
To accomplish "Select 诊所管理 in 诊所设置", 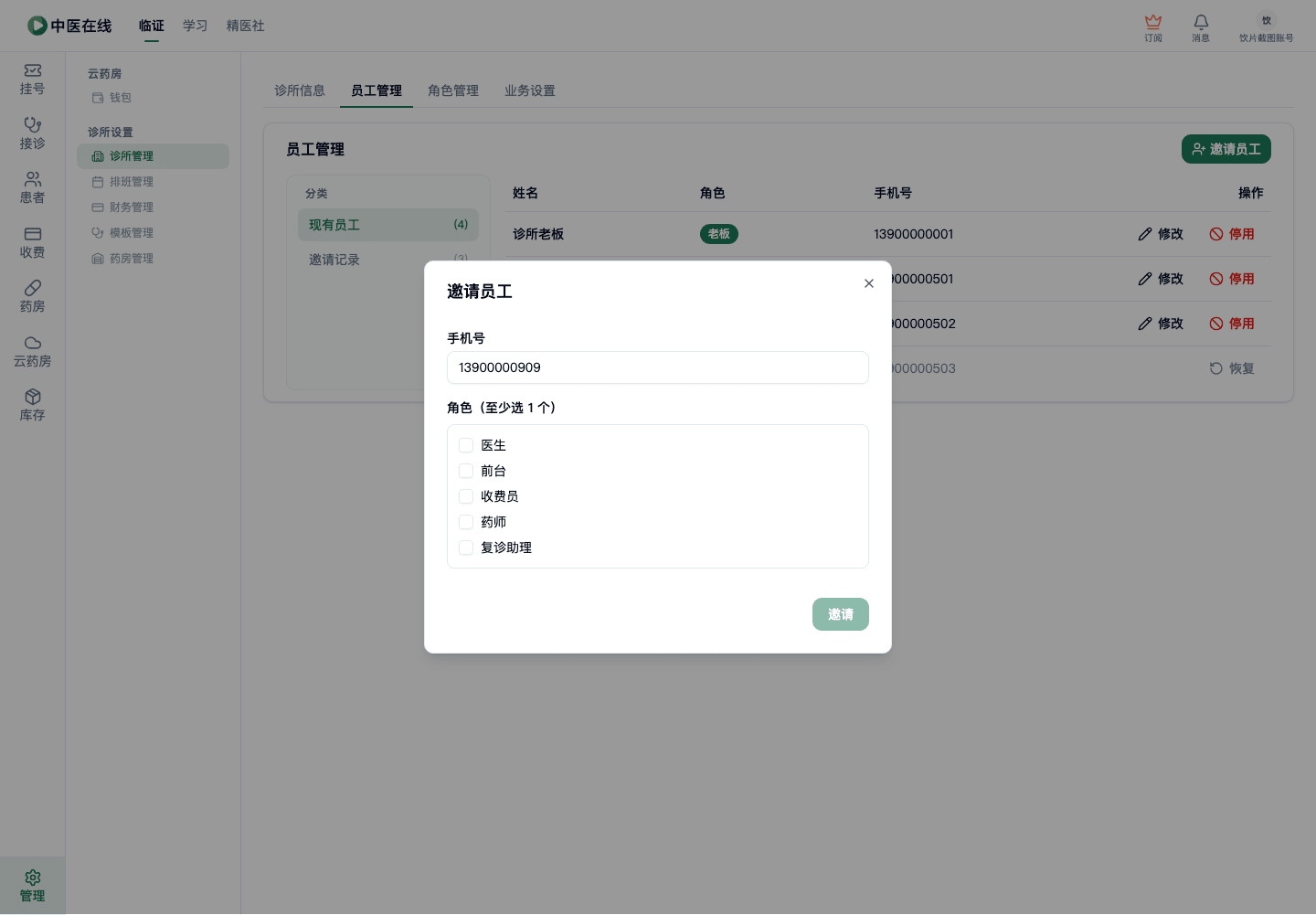I will (153, 156).
